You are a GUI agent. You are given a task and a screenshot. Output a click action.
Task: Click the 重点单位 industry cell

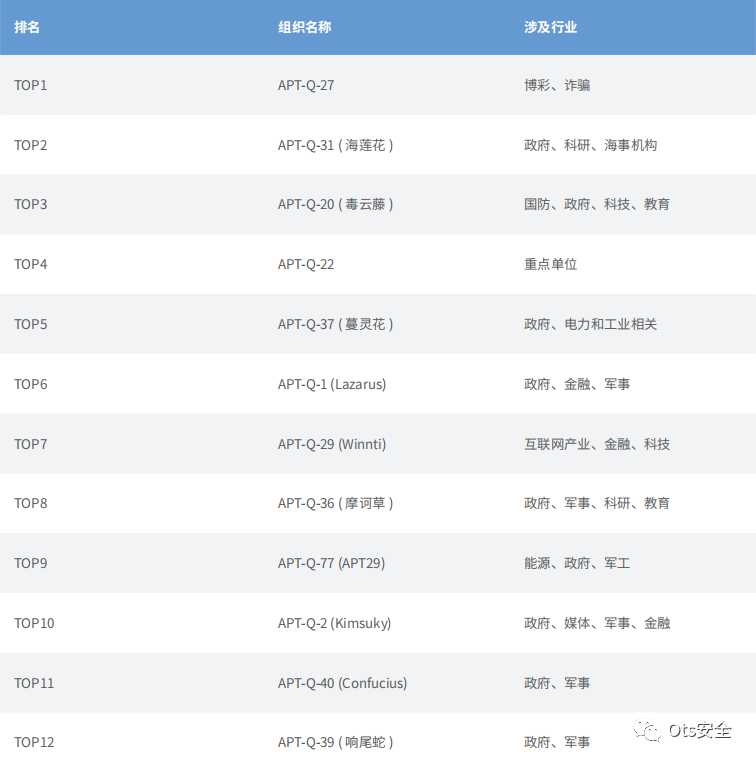pyautogui.click(x=550, y=264)
